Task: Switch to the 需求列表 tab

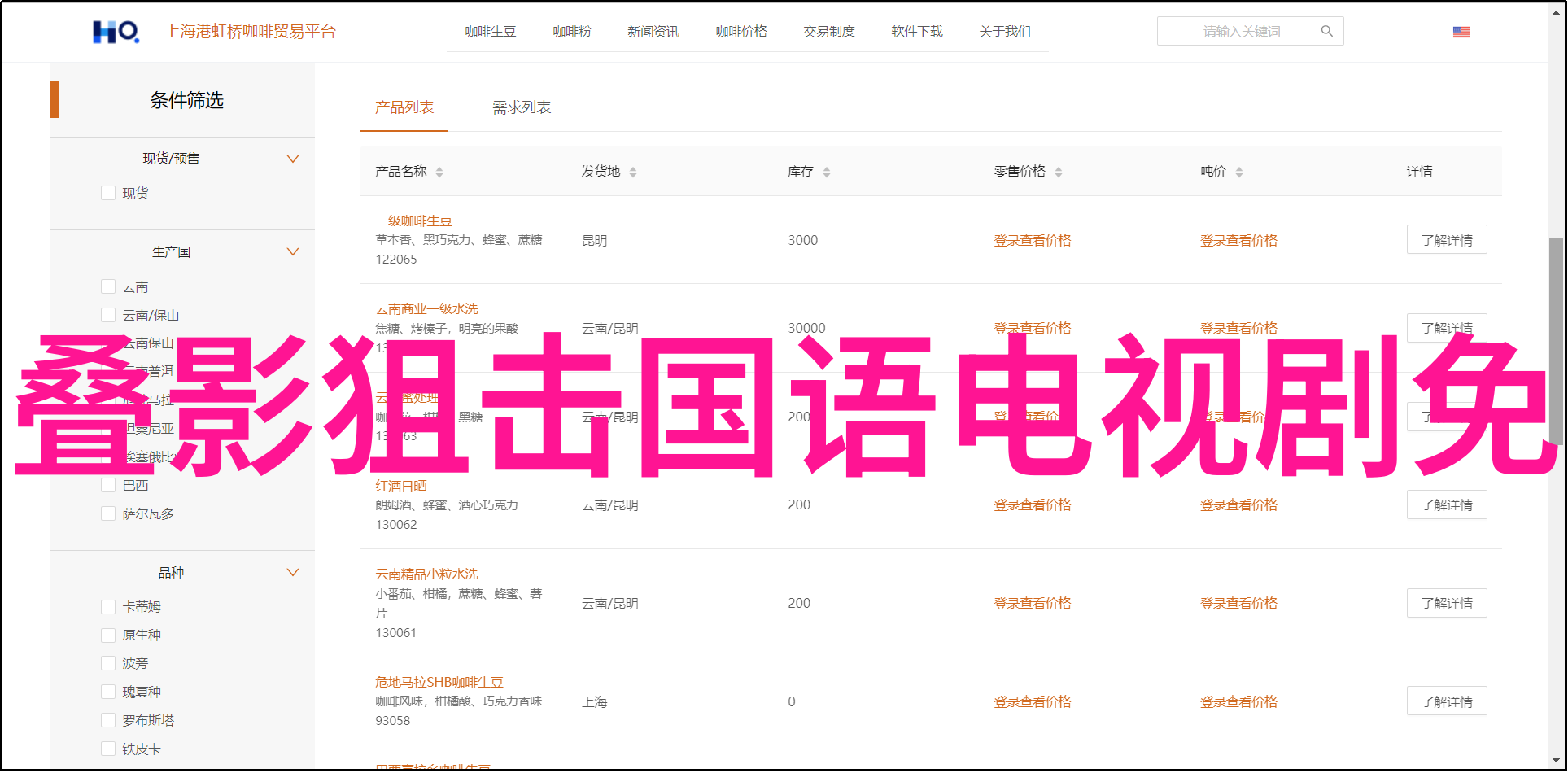Action: click(522, 107)
